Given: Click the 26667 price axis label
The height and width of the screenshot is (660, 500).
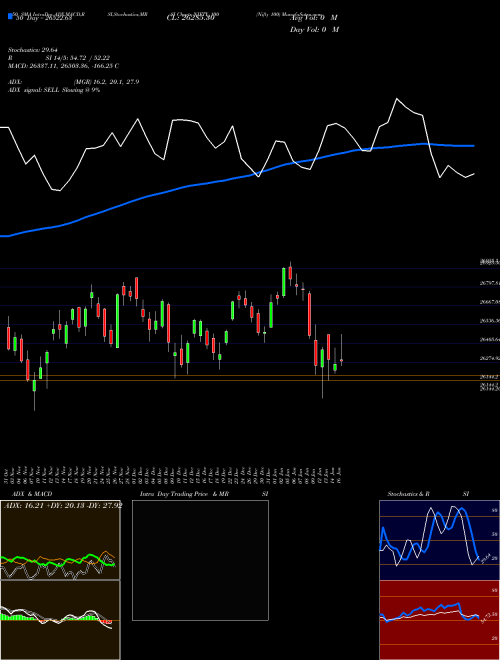Looking at the screenshot, I should [489, 302].
